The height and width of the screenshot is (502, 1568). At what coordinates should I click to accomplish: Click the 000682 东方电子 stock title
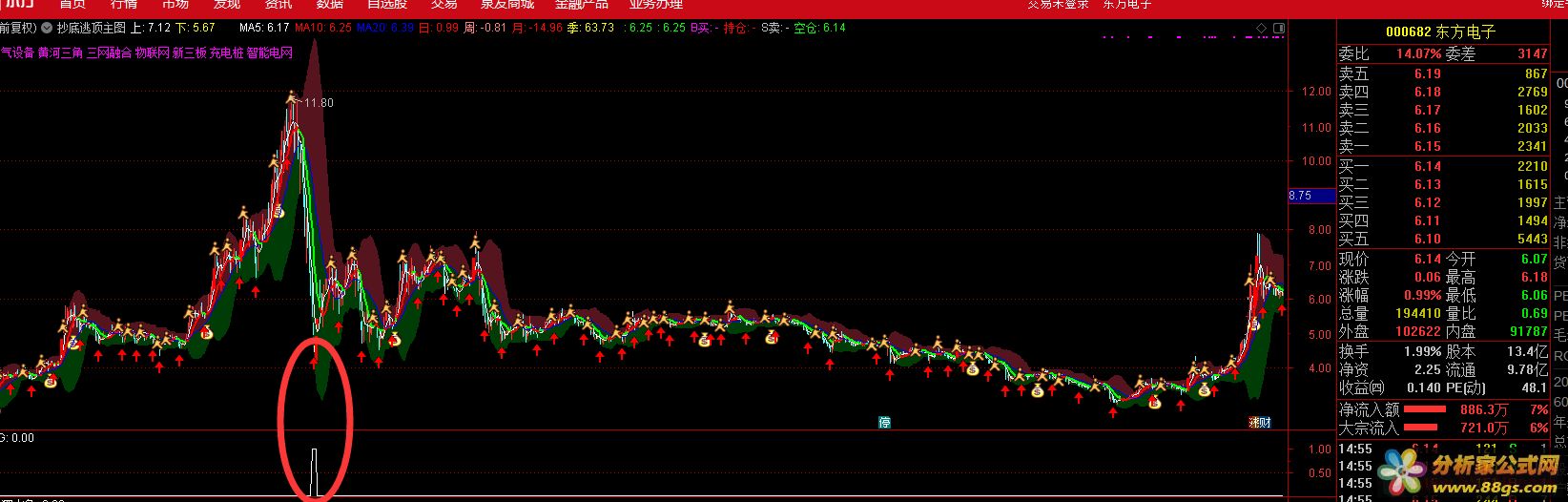point(1441,31)
